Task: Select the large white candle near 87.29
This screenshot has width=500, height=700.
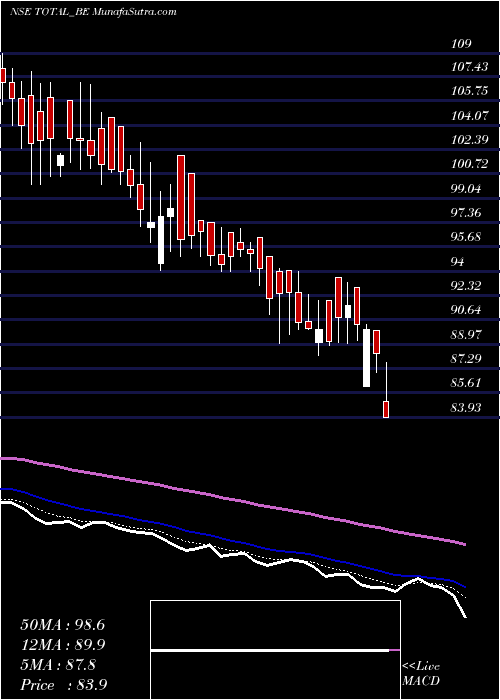Action: click(x=366, y=358)
